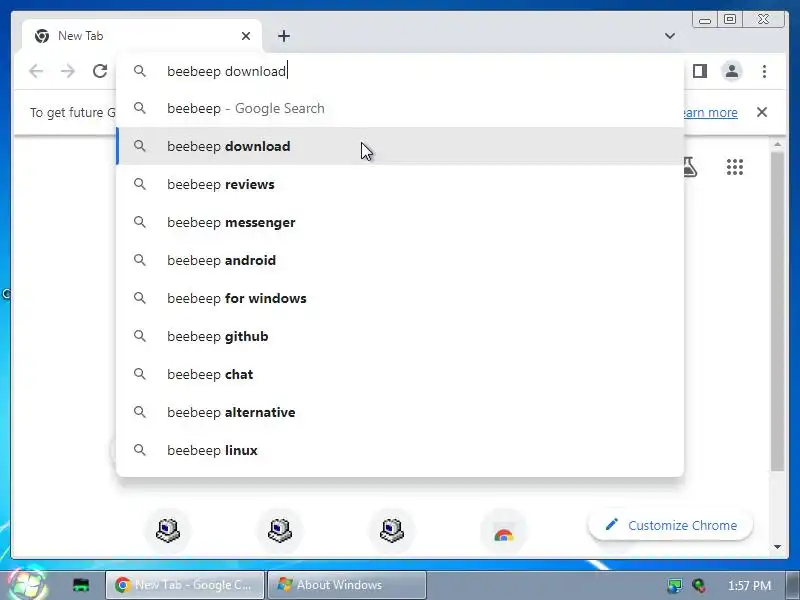This screenshot has height=600, width=800.
Task: Open Chrome three-dot menu
Action: (x=764, y=71)
